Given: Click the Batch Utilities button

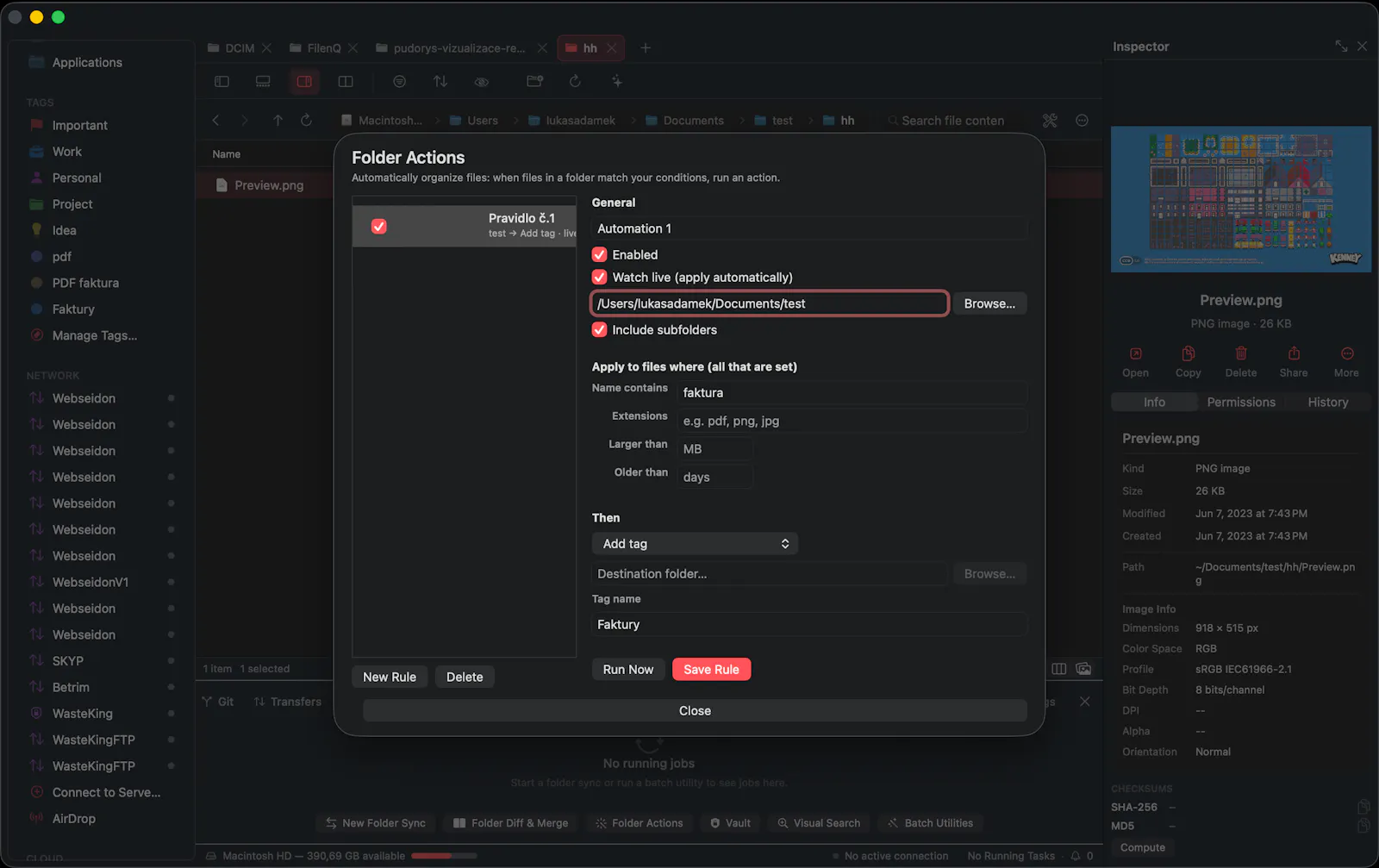Looking at the screenshot, I should (x=931, y=823).
